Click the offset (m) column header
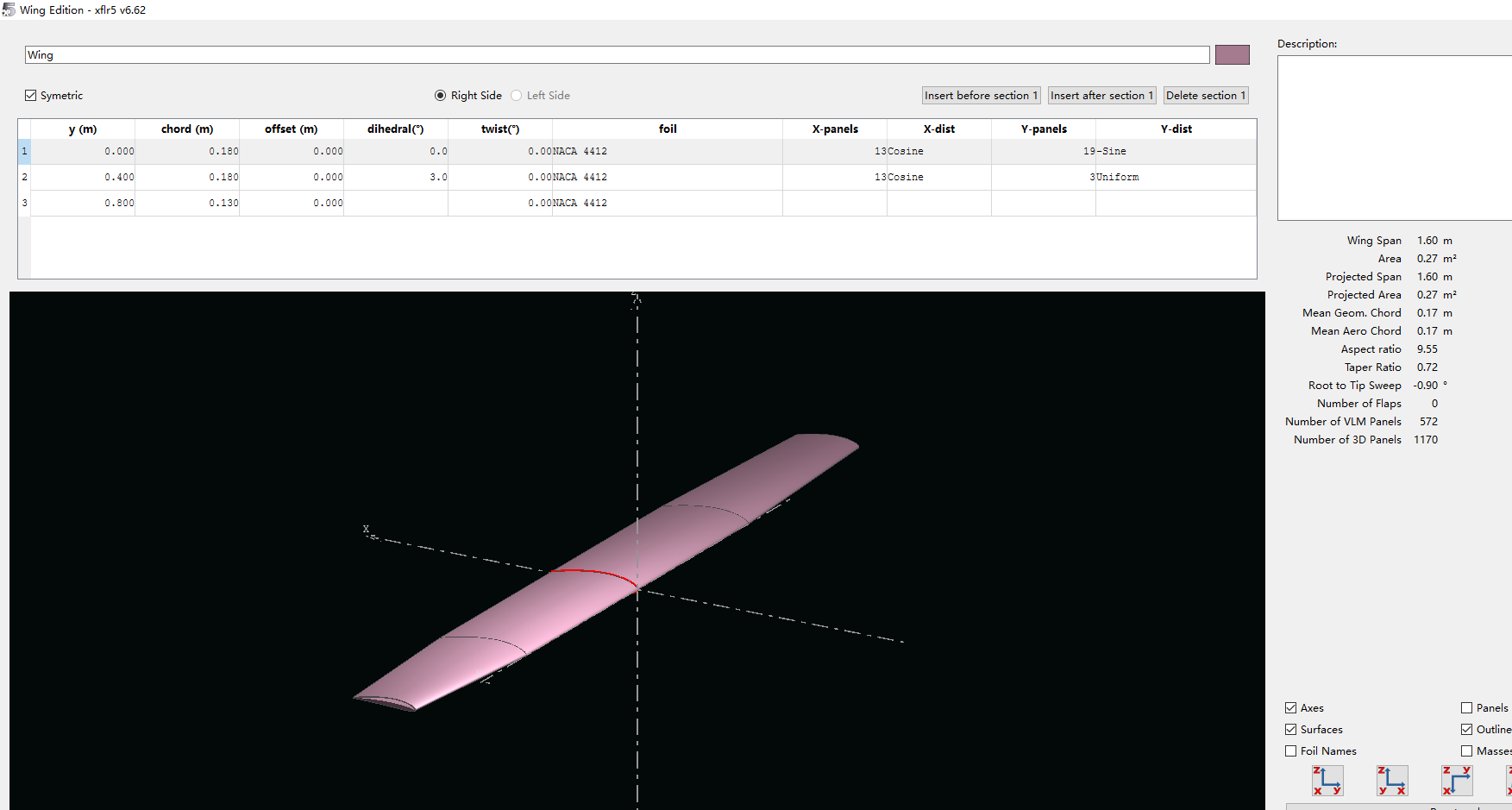This screenshot has width=1512, height=810. 292,129
